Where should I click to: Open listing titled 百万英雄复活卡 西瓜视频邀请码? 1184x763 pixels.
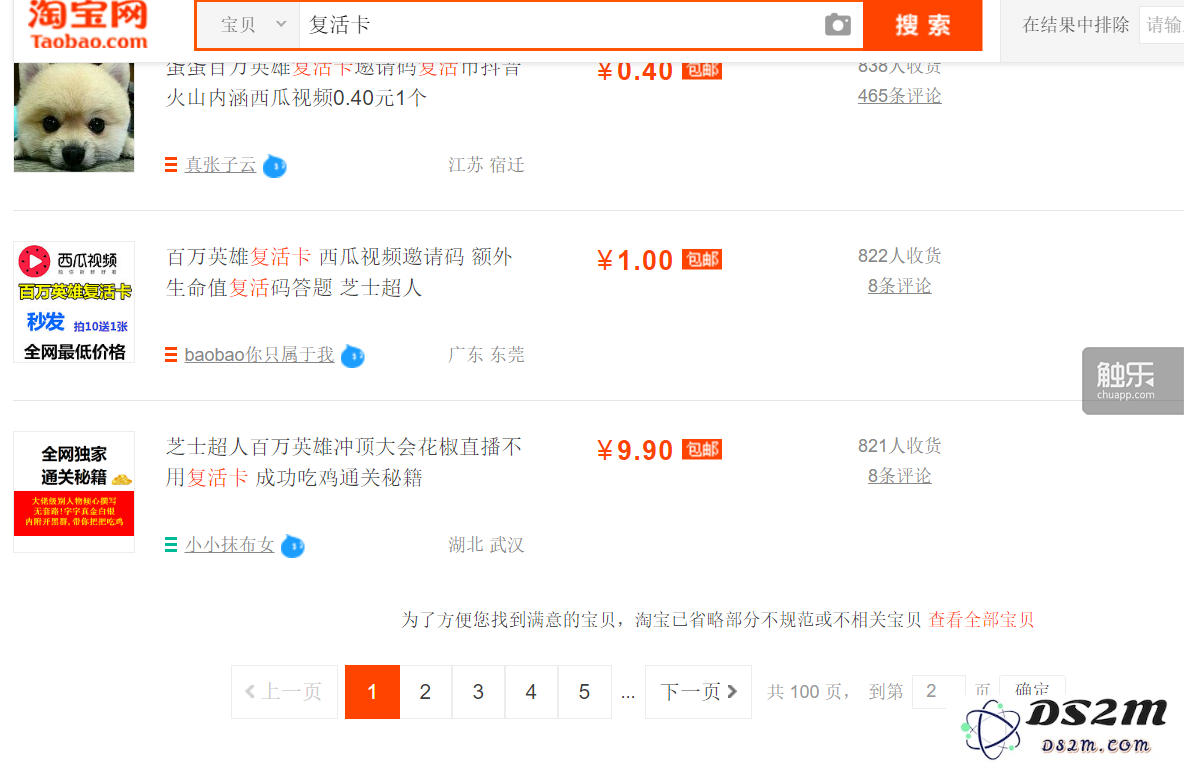click(x=339, y=272)
